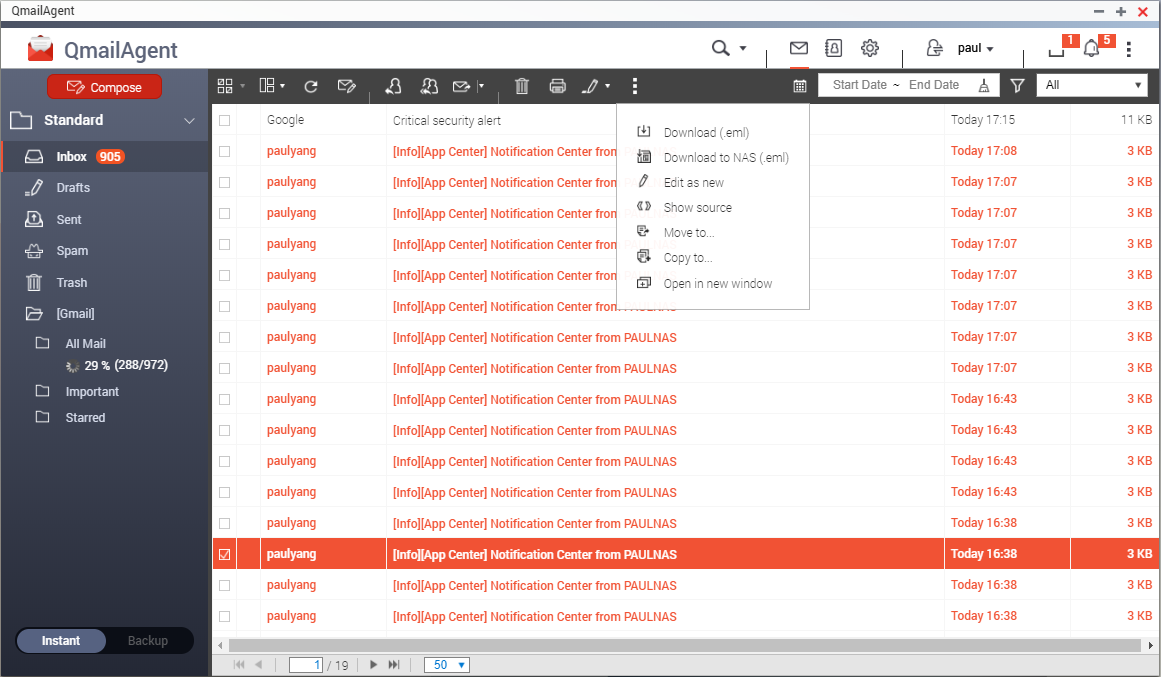Screen dimensions: 1161x677
Task: Click the calendar icon beside date filters
Action: (799, 86)
